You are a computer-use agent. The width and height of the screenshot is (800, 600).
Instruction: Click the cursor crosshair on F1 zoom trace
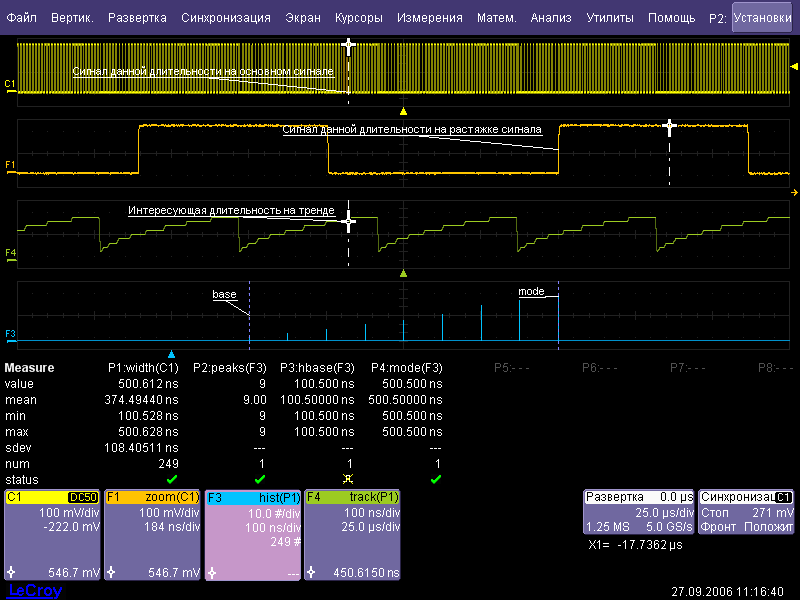[670, 127]
